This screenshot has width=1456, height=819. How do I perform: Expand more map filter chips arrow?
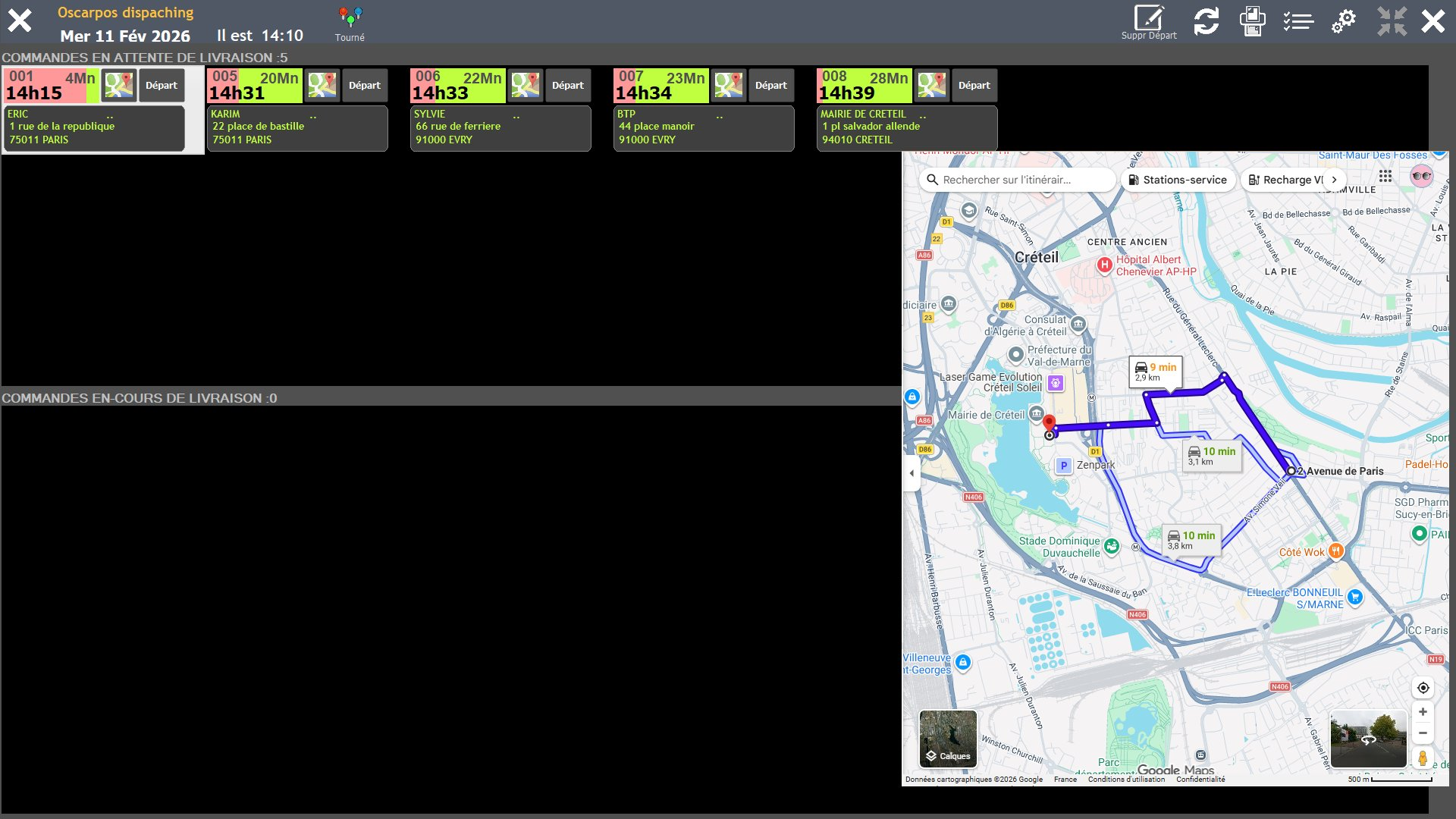point(1334,180)
